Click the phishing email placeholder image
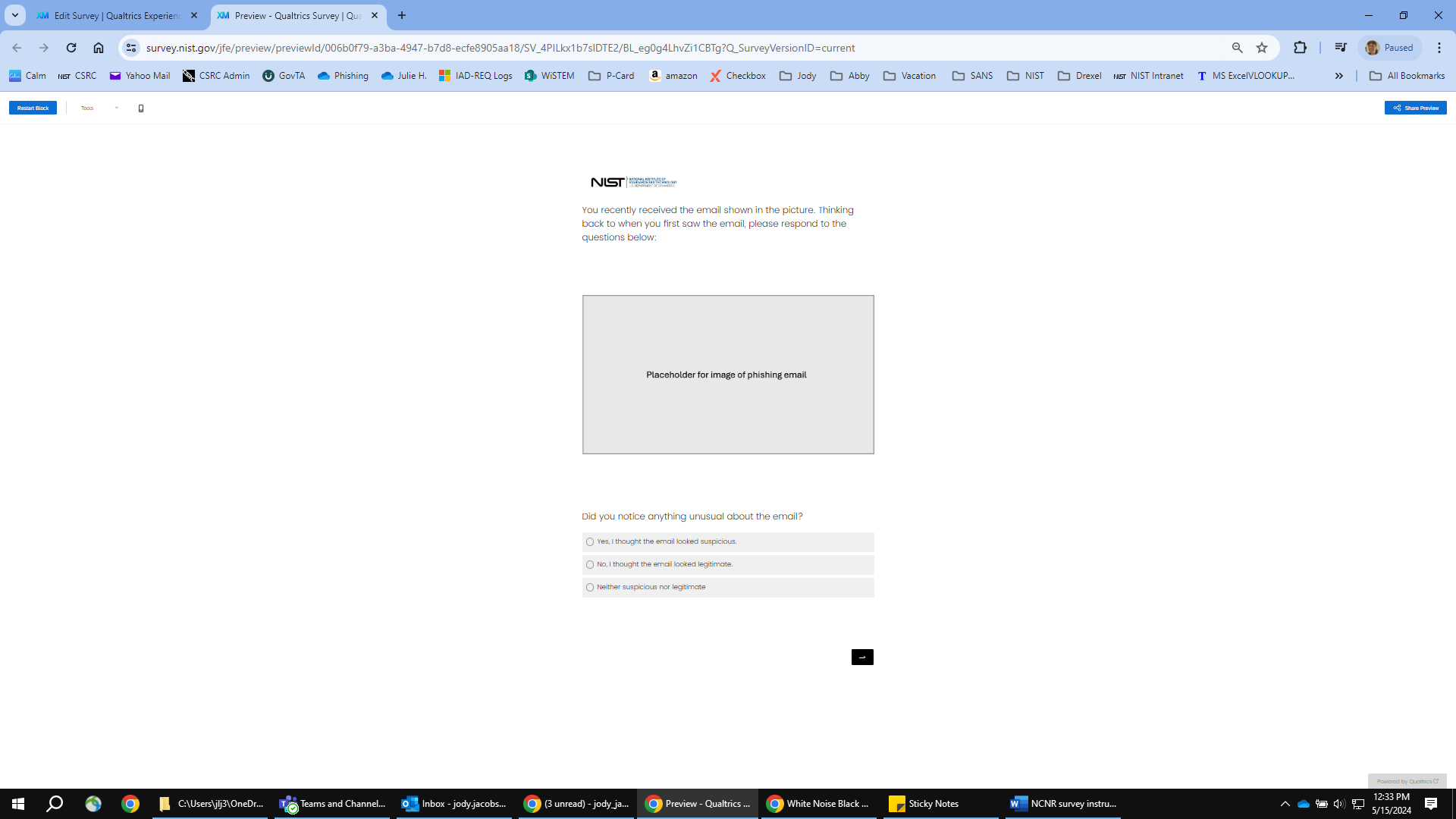The height and width of the screenshot is (819, 1456). click(727, 375)
